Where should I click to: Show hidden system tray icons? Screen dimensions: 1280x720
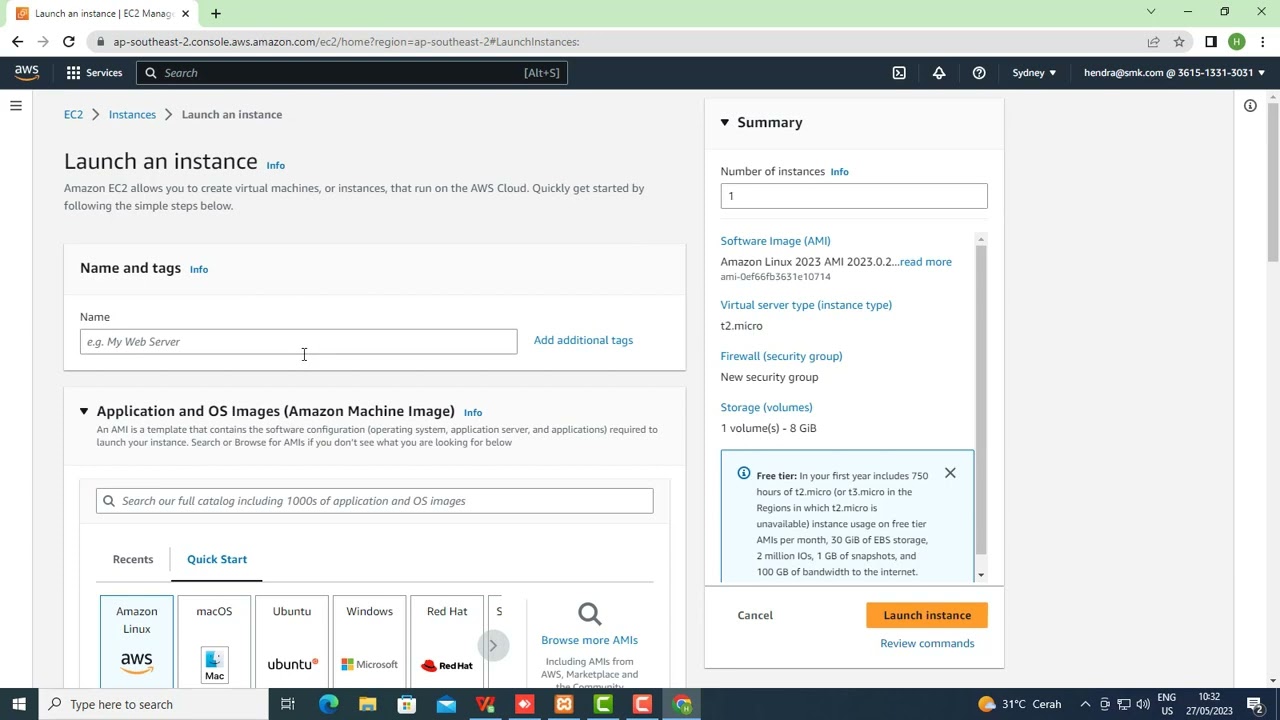1085,704
